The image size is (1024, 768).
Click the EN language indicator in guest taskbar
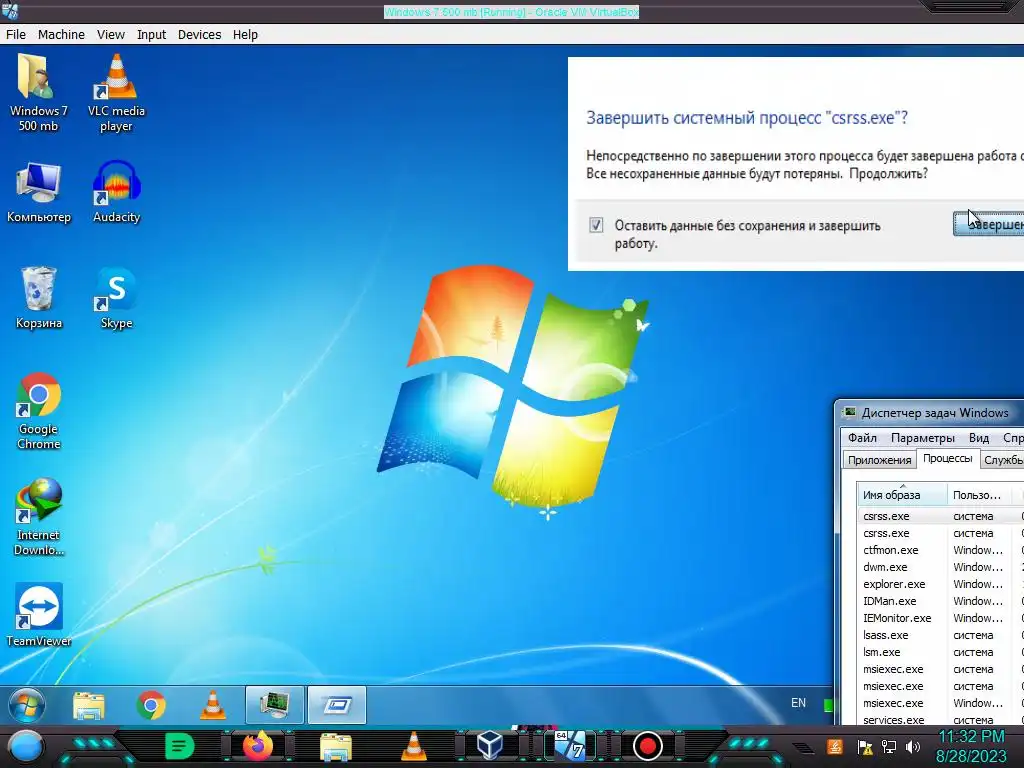(798, 703)
